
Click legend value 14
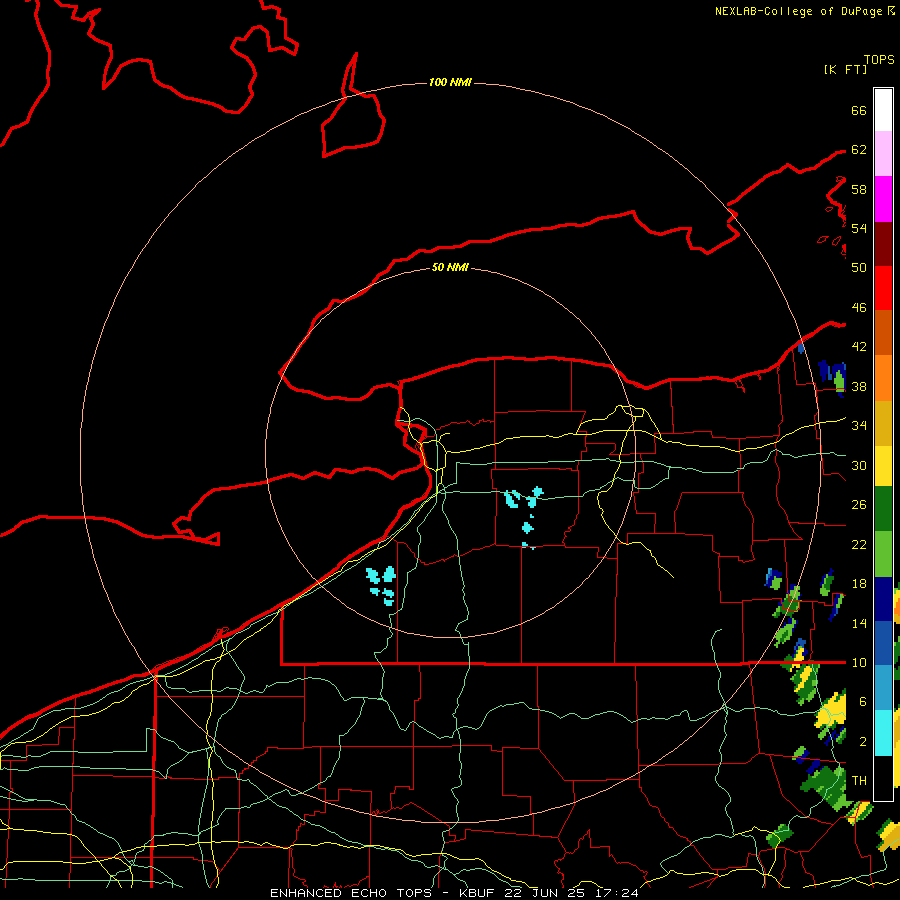[x=859, y=623]
